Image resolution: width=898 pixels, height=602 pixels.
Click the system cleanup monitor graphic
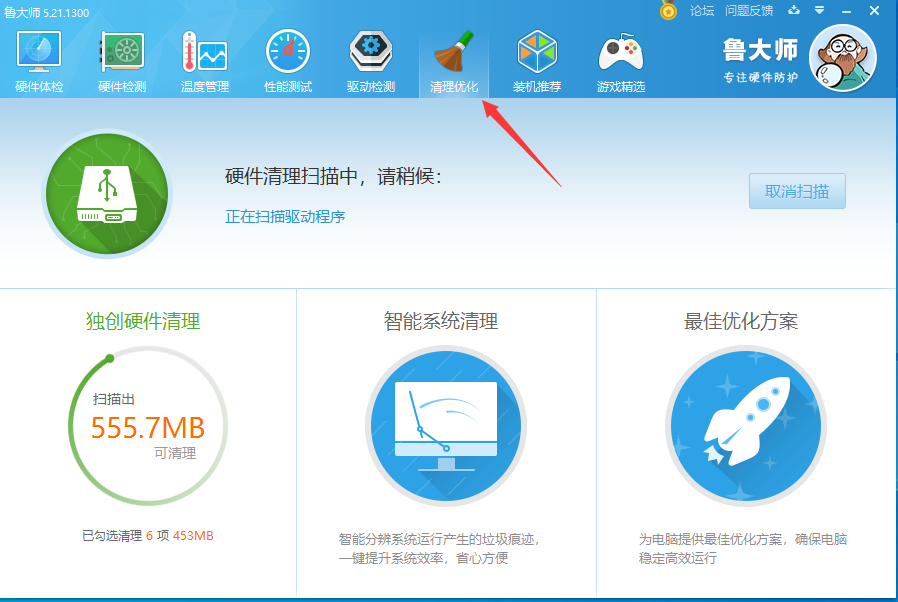[x=446, y=425]
